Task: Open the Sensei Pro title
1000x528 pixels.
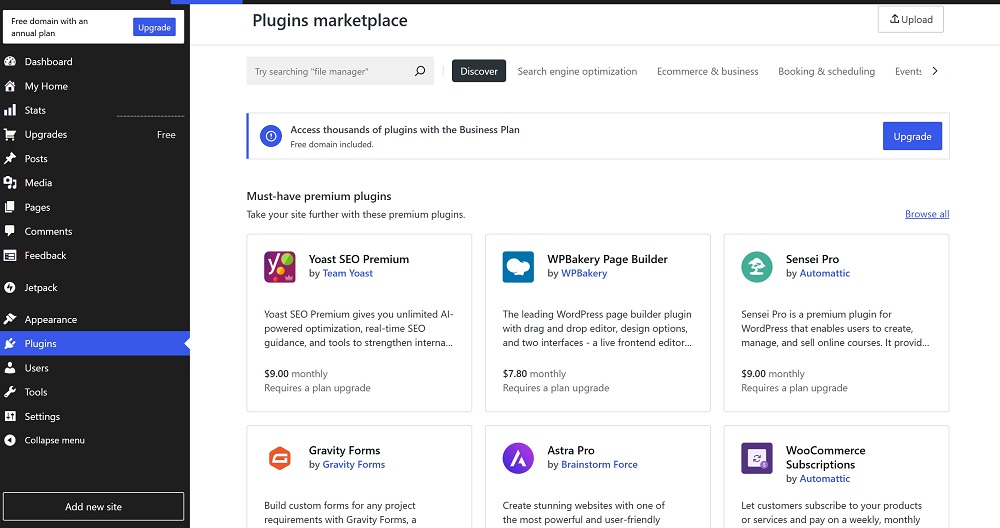Action: pyautogui.click(x=812, y=259)
